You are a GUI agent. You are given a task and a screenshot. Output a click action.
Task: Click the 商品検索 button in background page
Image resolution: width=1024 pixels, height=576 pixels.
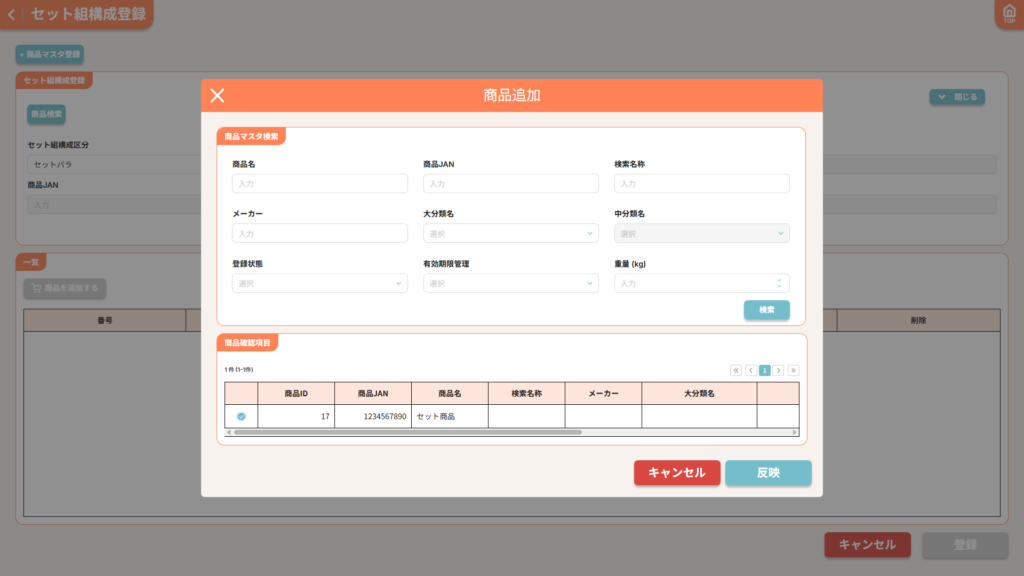46,114
